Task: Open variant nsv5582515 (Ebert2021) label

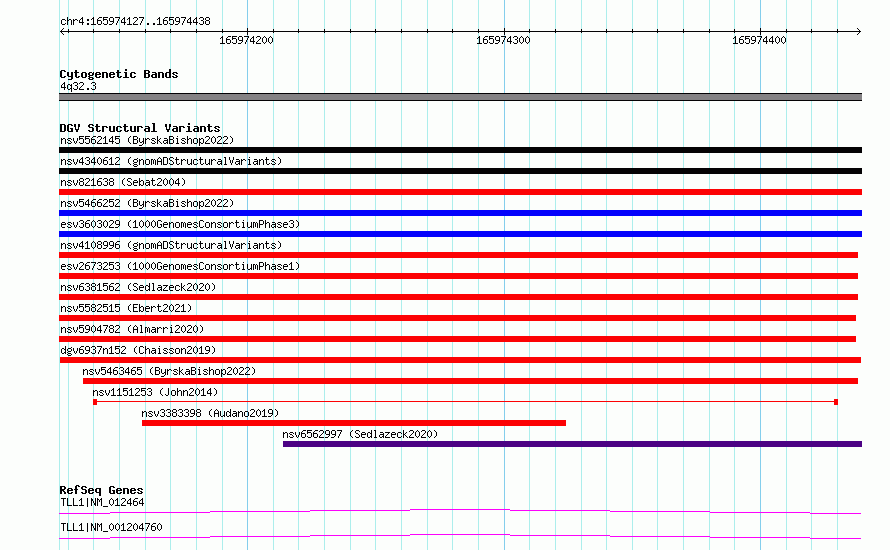Action: pos(126,308)
